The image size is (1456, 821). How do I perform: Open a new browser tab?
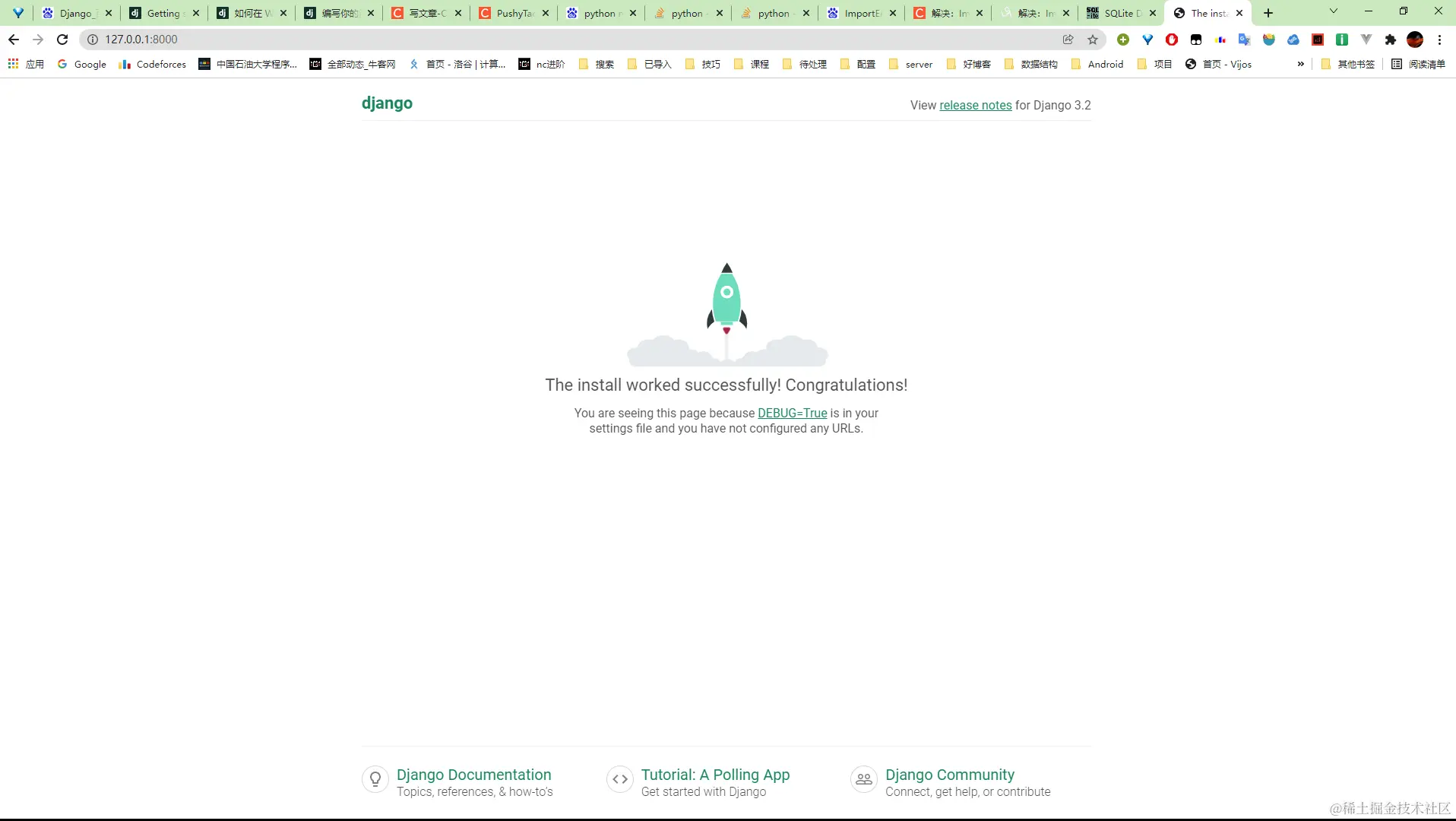coord(1268,13)
